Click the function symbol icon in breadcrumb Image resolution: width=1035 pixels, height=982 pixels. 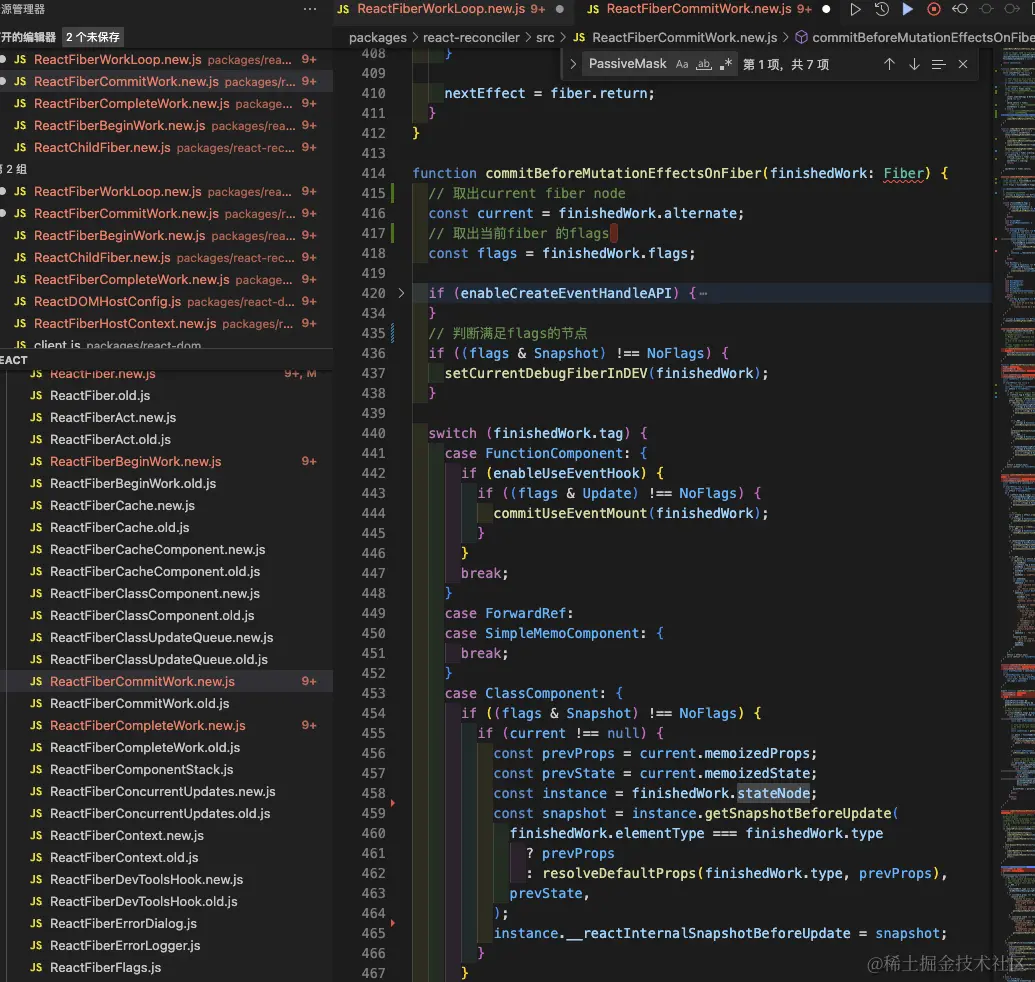click(801, 38)
